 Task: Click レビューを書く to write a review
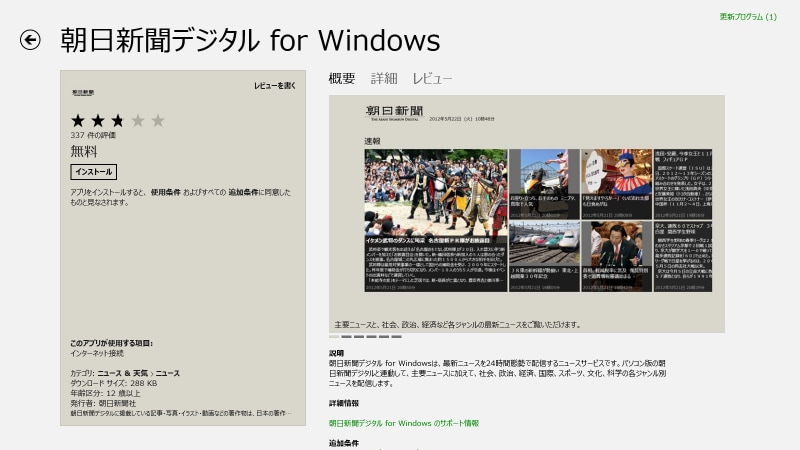pyautogui.click(x=275, y=86)
